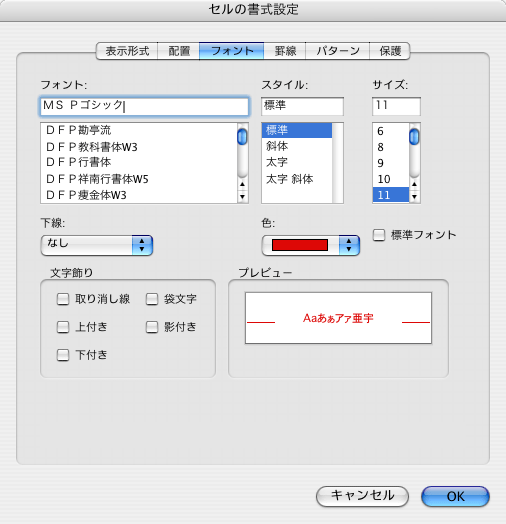The height and width of the screenshot is (524, 506).
Task: Click the font list scroll down arrow
Action: (x=242, y=197)
